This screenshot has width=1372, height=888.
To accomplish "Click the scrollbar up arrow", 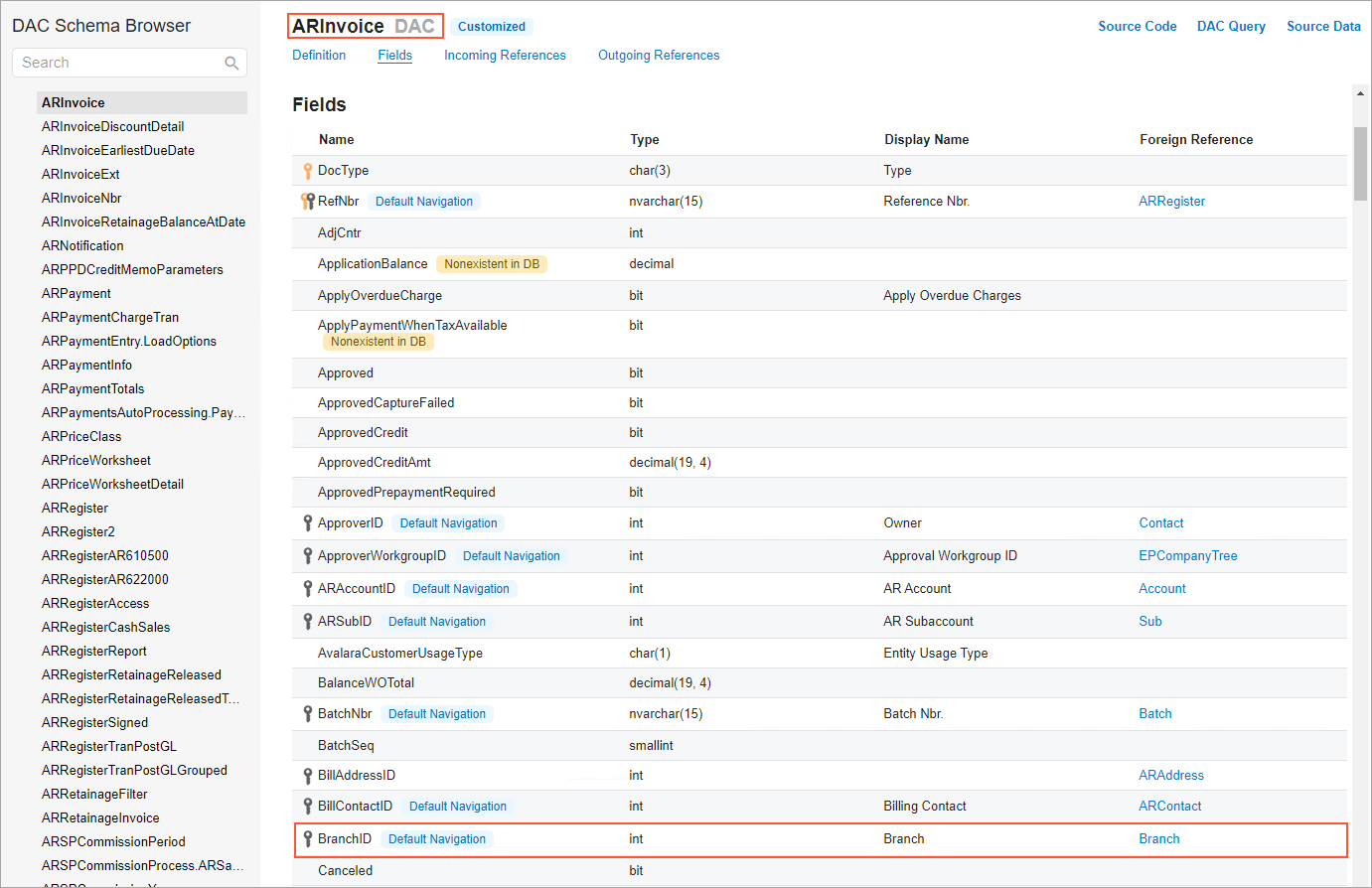I will point(1360,93).
